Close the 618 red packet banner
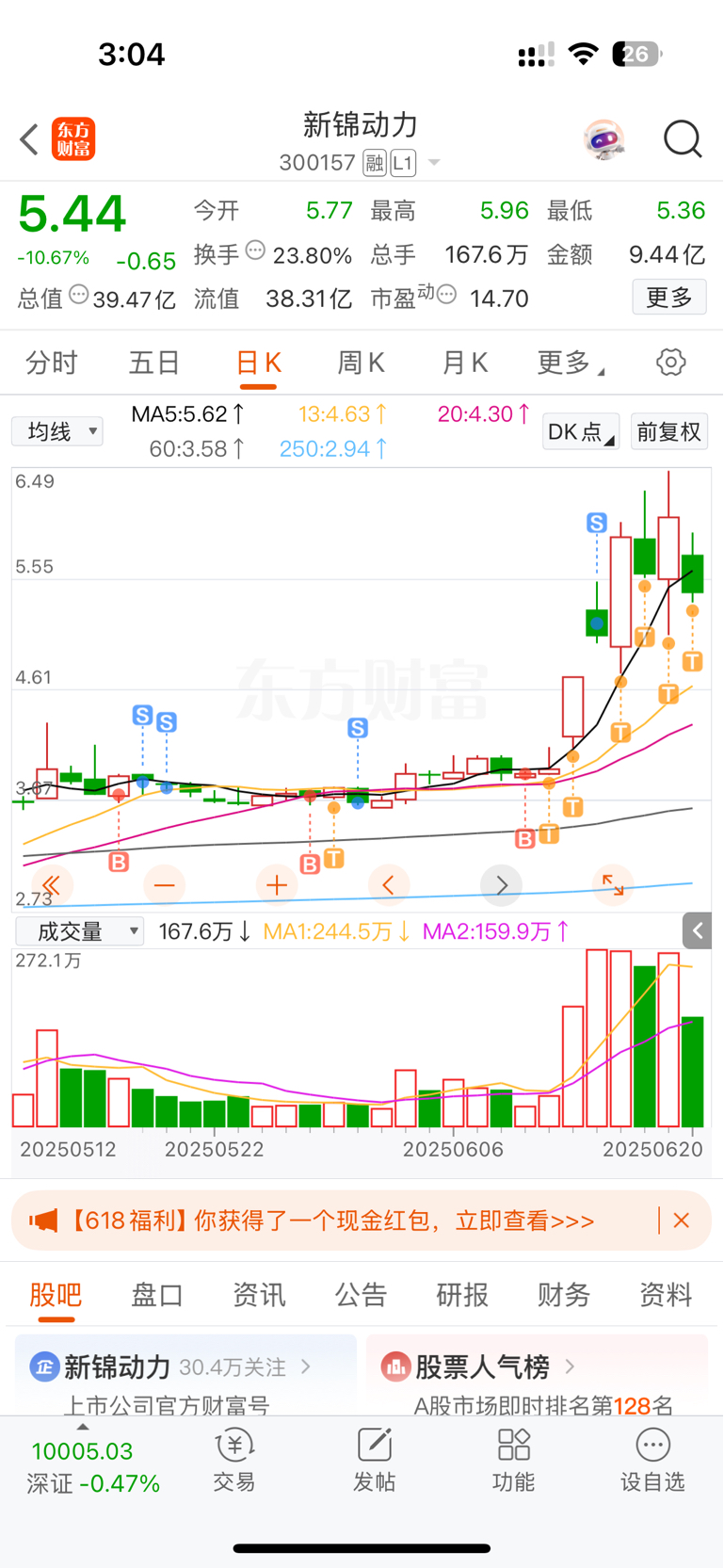 point(682,1220)
